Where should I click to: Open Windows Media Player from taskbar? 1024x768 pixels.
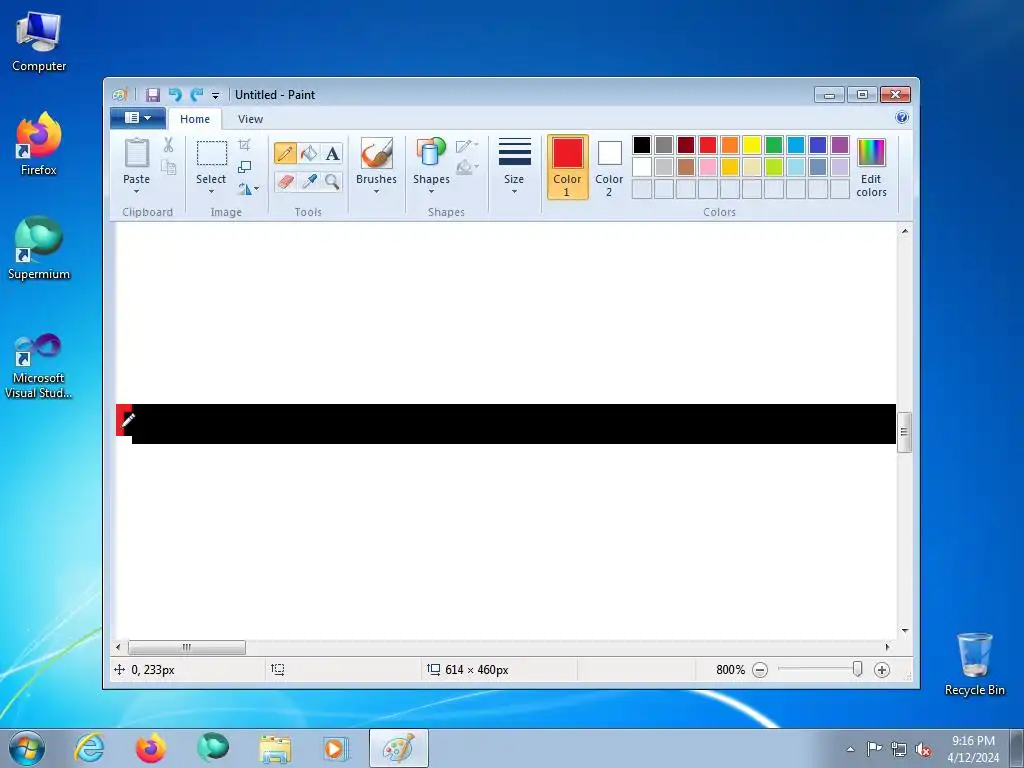pos(336,748)
